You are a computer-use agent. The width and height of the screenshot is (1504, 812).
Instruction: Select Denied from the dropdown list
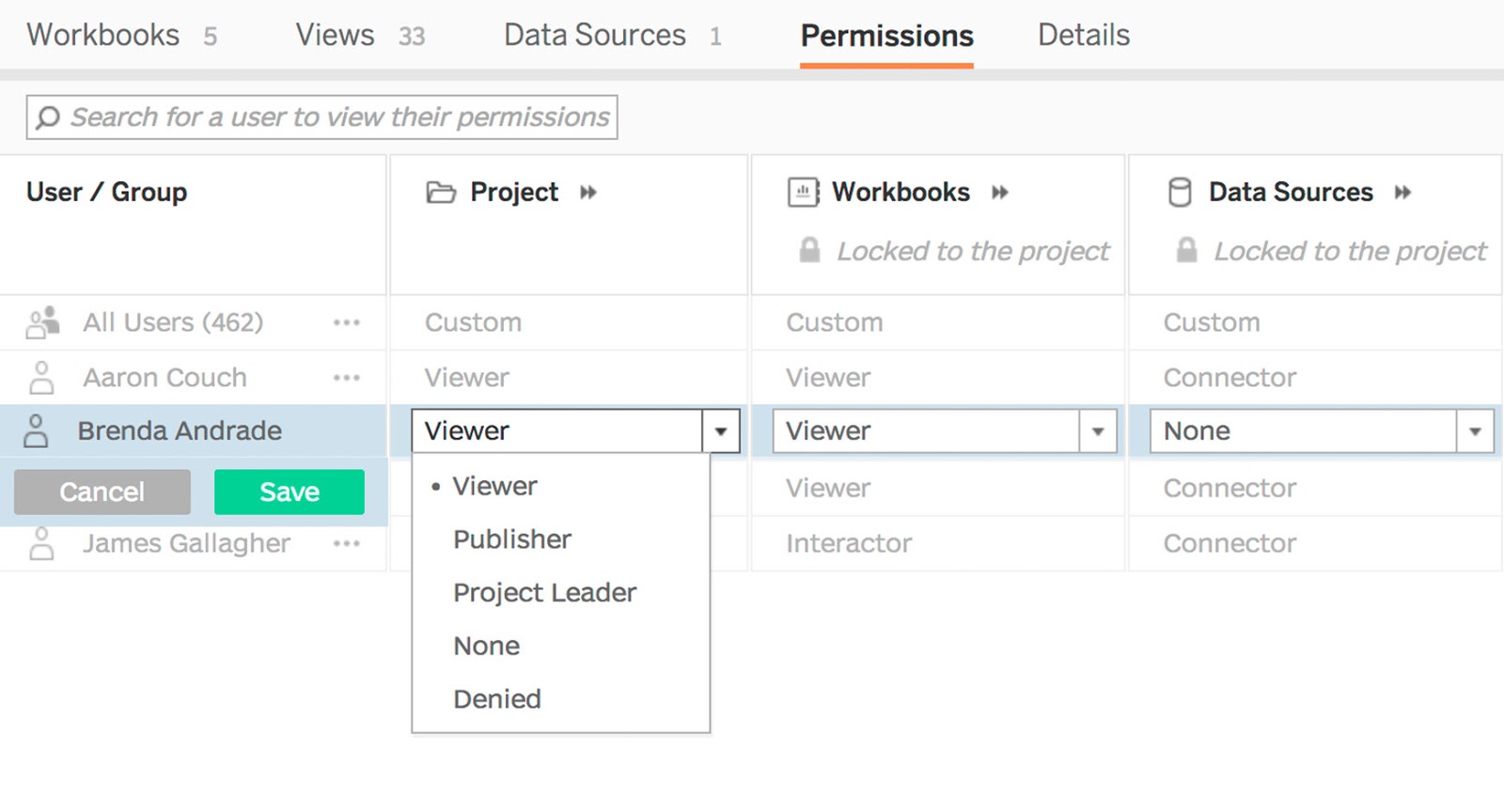497,698
